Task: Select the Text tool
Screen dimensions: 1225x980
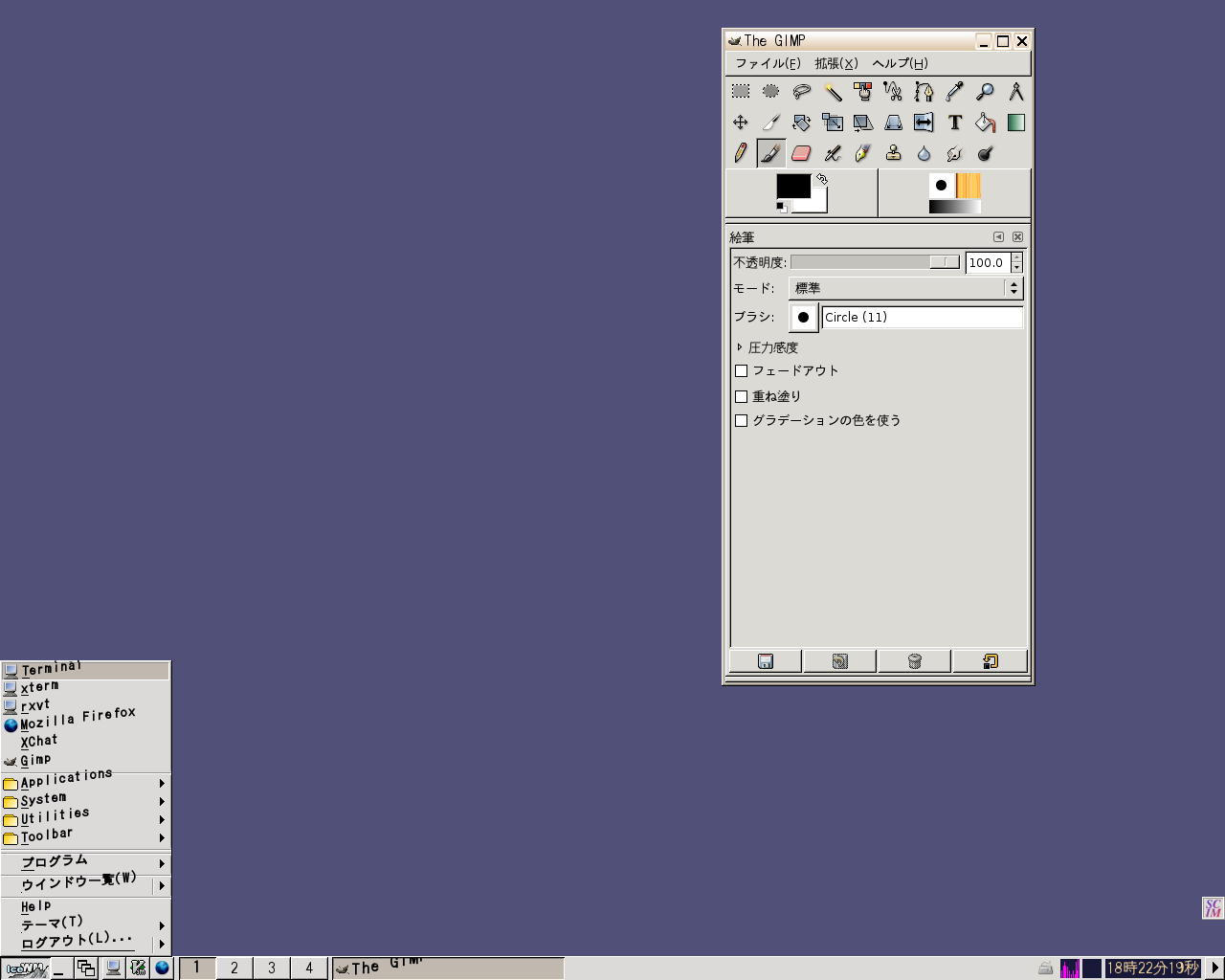Action: [955, 122]
